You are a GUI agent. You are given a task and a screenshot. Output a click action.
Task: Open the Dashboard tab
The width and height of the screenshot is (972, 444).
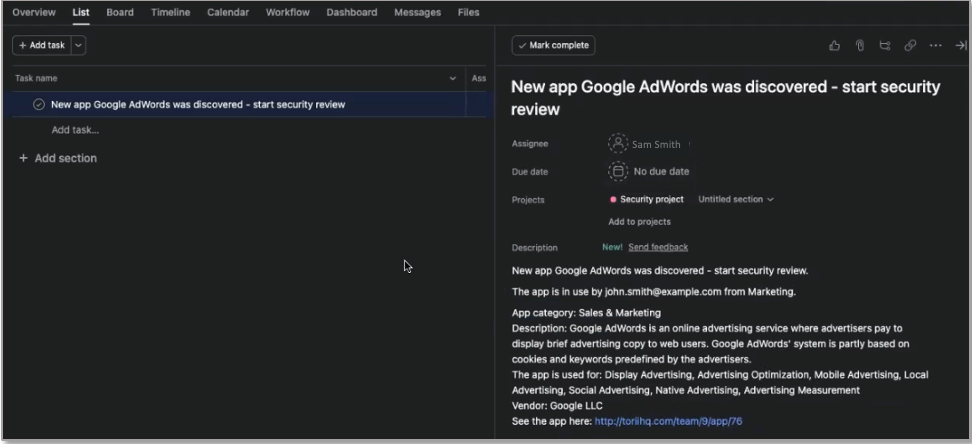coord(351,12)
